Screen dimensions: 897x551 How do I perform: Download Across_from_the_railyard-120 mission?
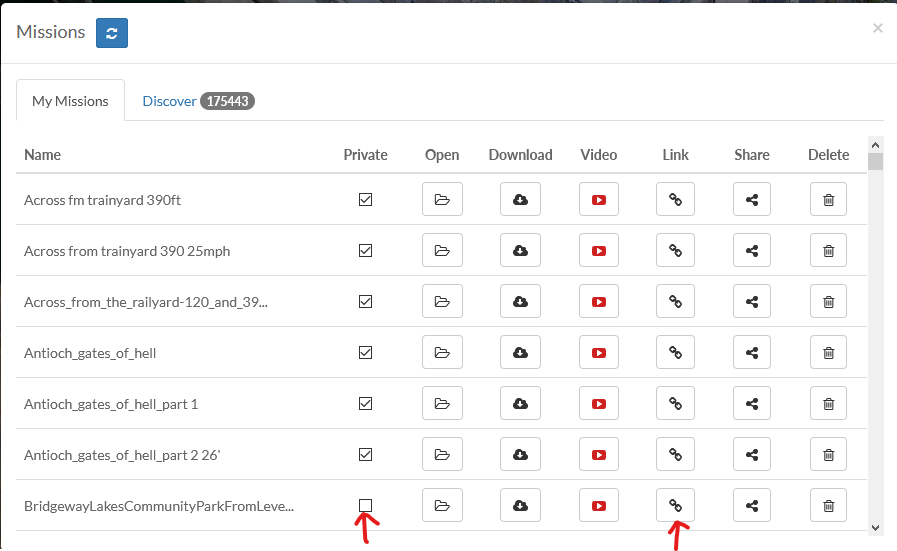(520, 301)
